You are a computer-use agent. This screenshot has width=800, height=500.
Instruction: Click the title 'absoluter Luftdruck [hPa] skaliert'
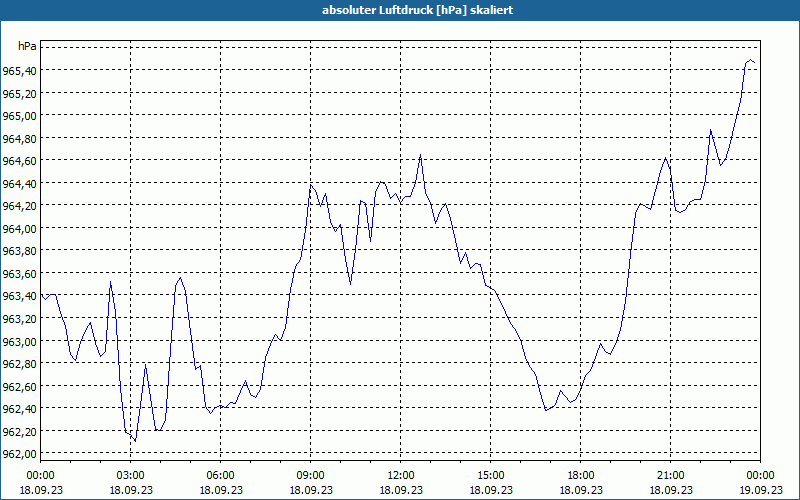tap(417, 10)
